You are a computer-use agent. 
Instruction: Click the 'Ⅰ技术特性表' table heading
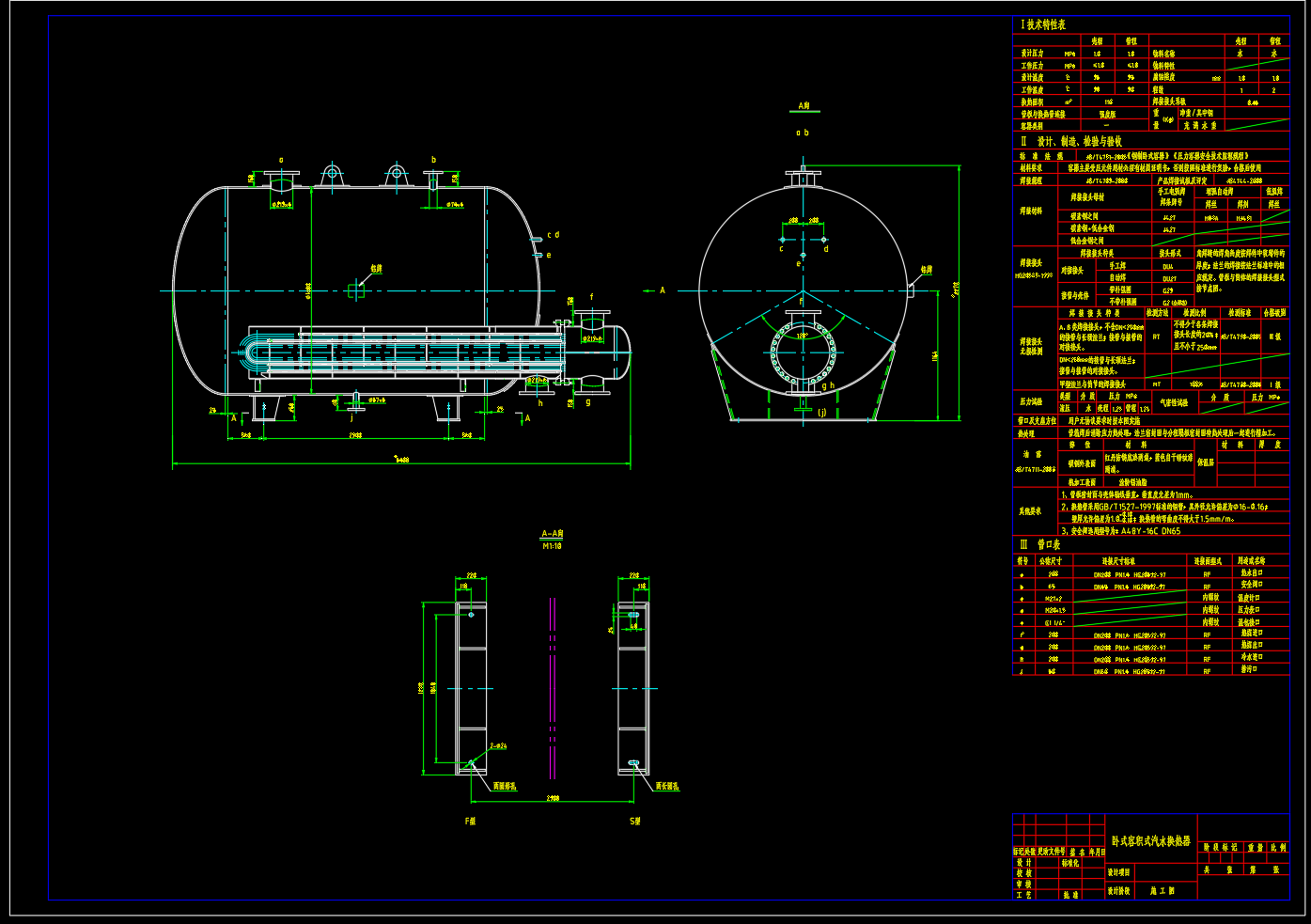(1043, 25)
